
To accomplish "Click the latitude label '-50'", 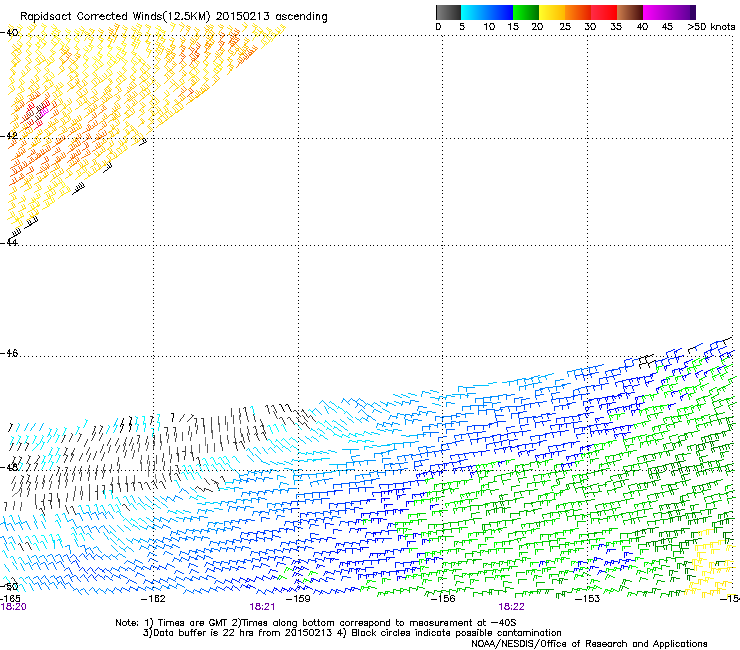I will click(x=9, y=586).
